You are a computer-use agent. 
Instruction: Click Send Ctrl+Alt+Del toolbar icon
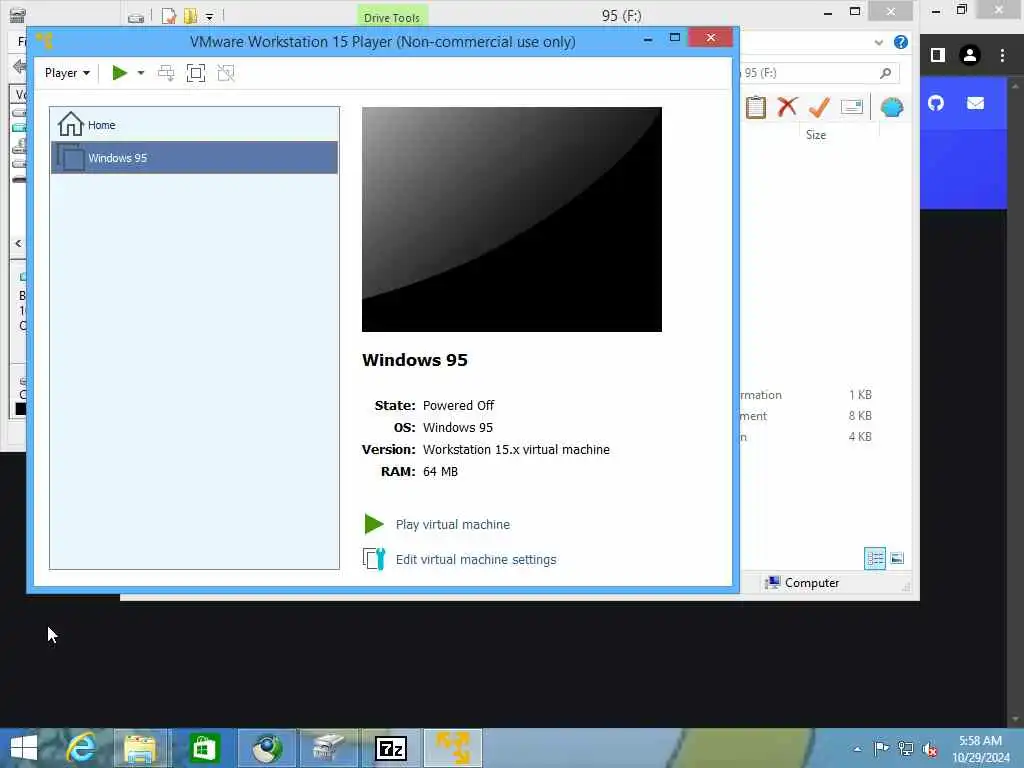[x=166, y=73]
